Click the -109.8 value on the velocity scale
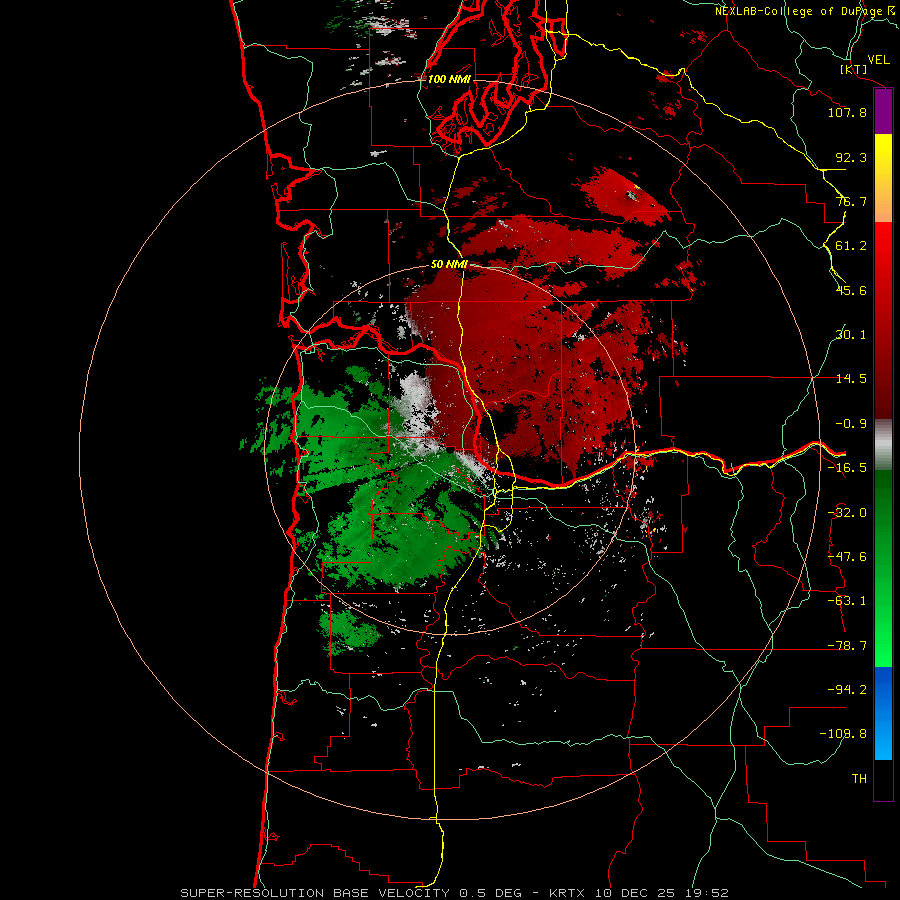Viewport: 900px width, 900px height. pyautogui.click(x=843, y=734)
